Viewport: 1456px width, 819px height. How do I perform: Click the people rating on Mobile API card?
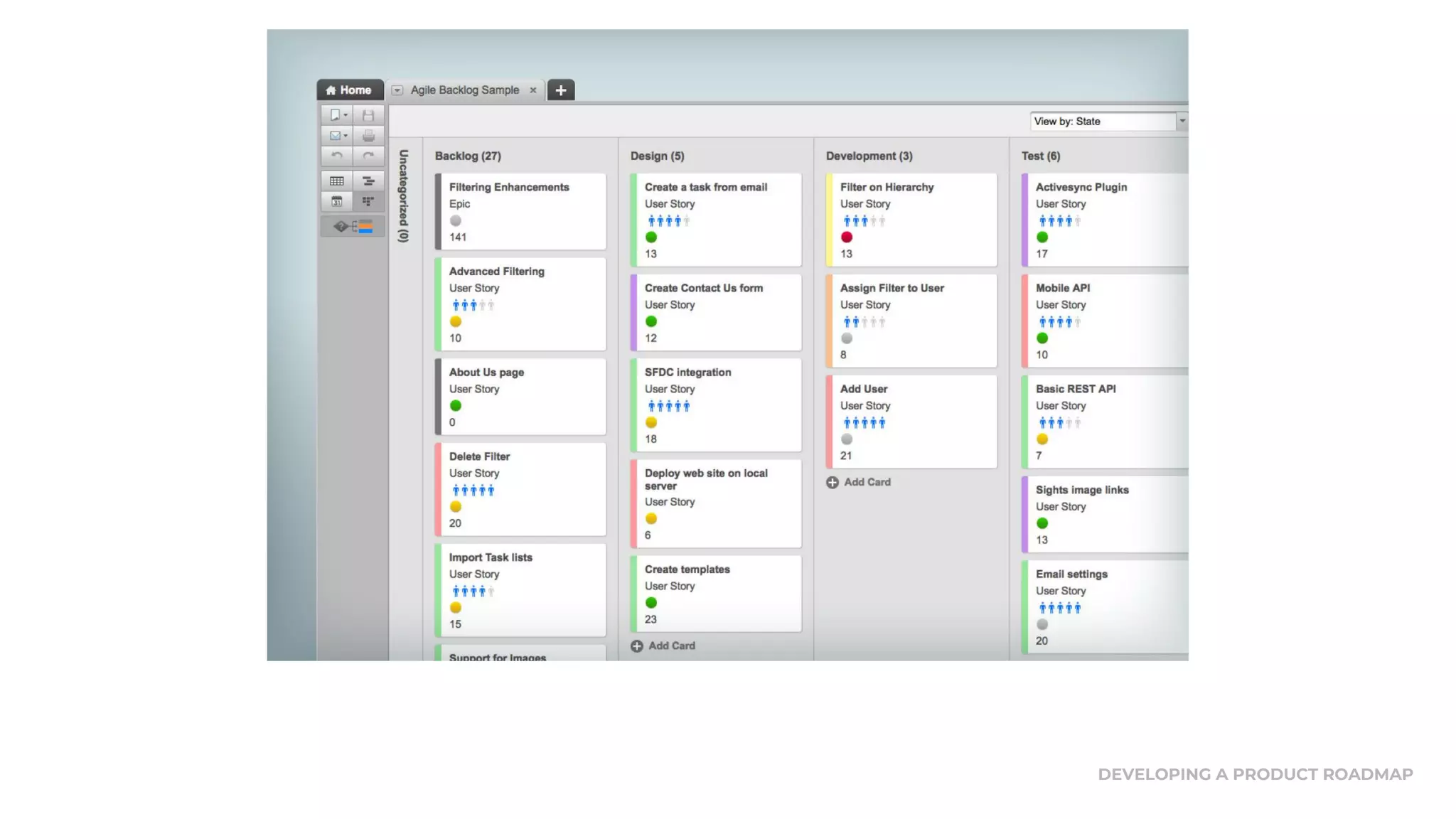click(x=1059, y=322)
